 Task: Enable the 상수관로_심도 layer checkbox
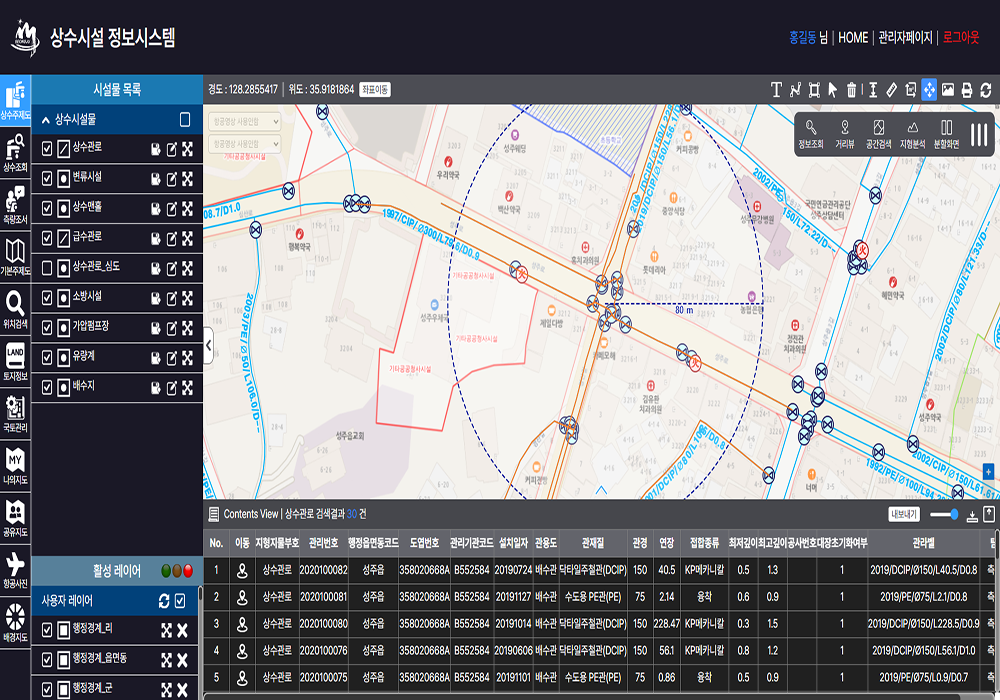(x=47, y=268)
